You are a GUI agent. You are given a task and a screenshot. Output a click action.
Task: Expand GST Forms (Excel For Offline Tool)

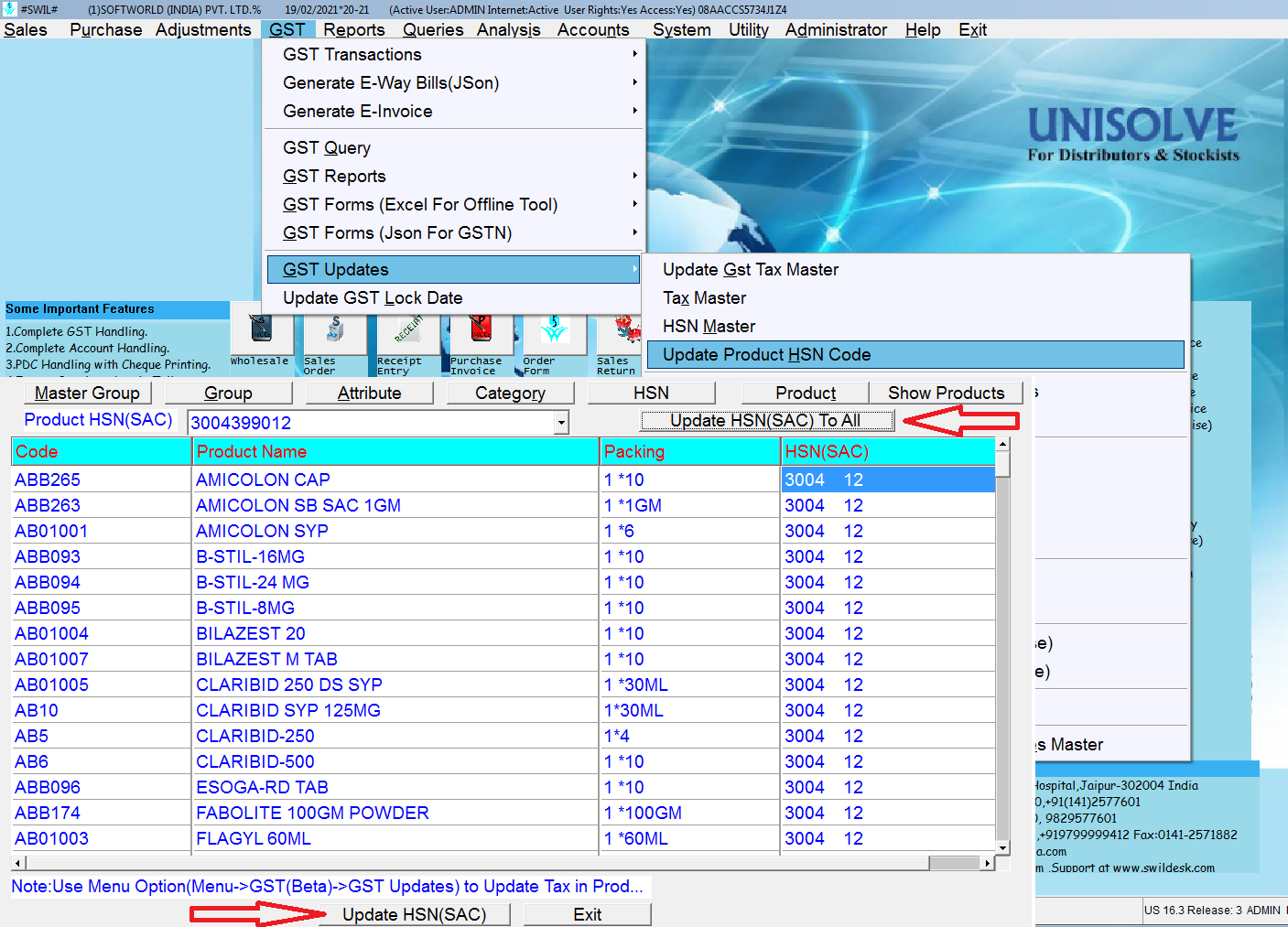(455, 204)
